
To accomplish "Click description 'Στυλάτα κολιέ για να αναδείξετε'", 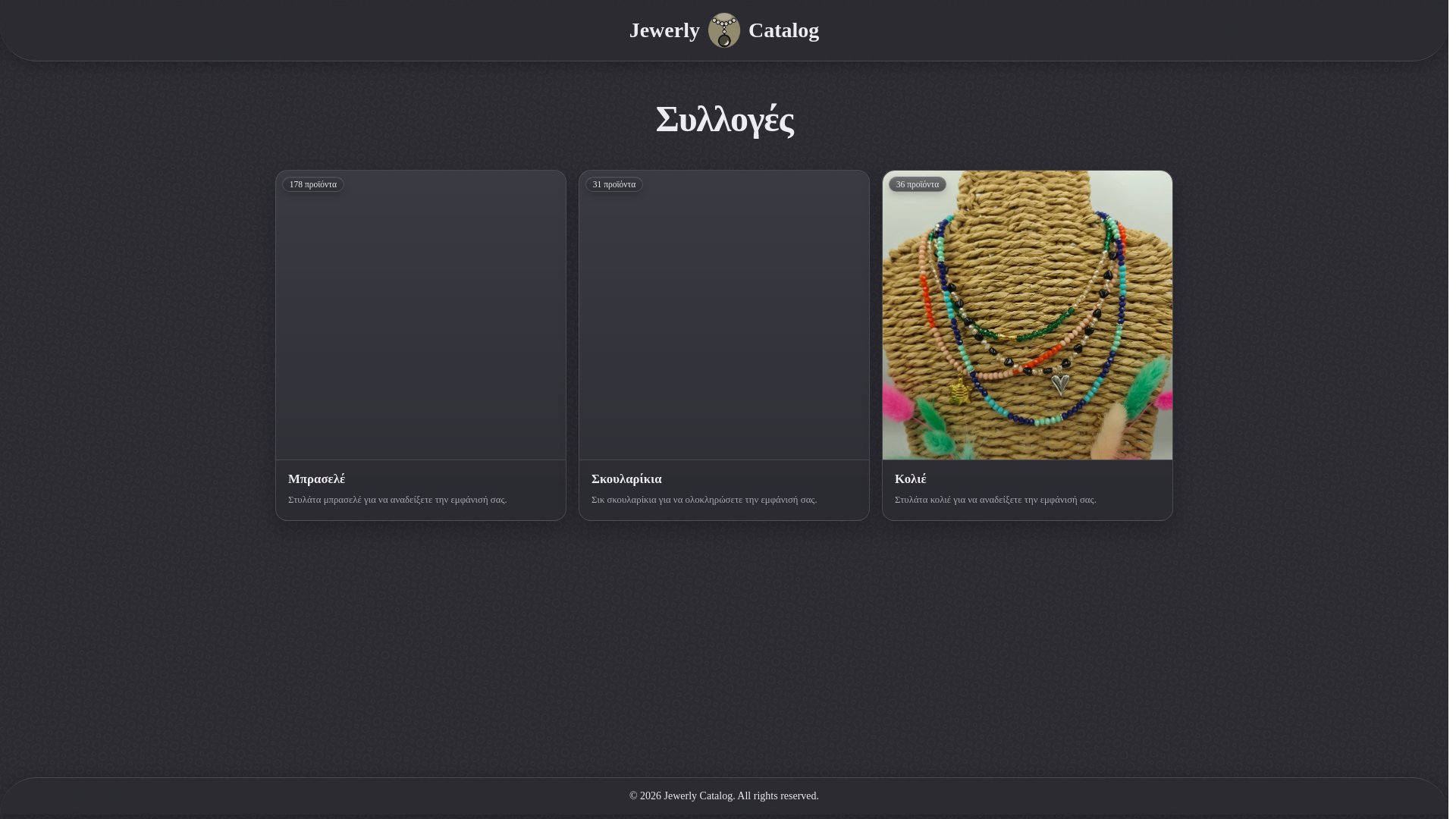I will click(995, 500).
